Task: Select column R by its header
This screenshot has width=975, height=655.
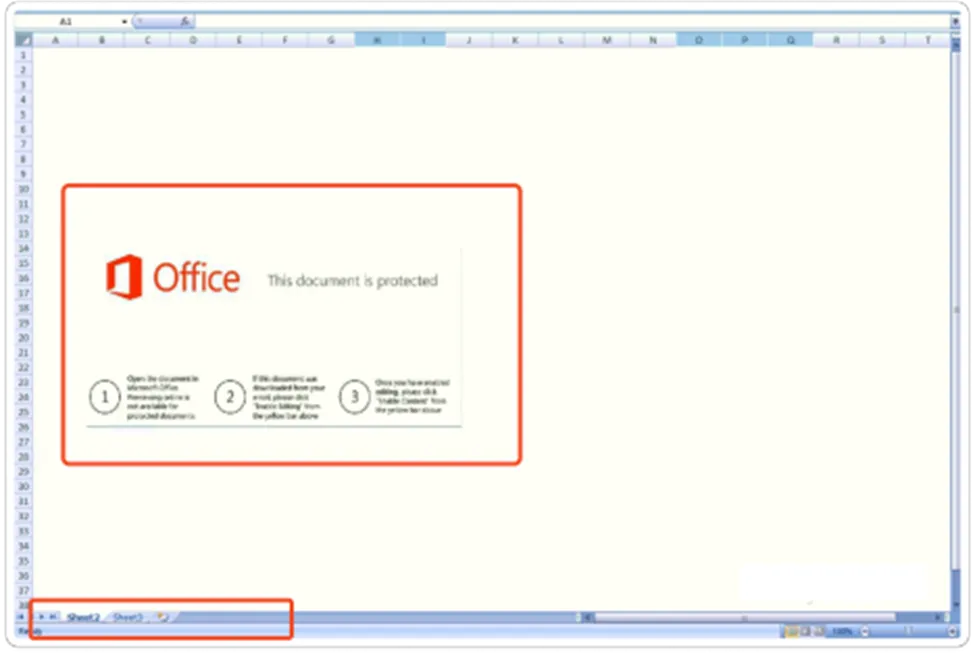Action: click(x=836, y=40)
